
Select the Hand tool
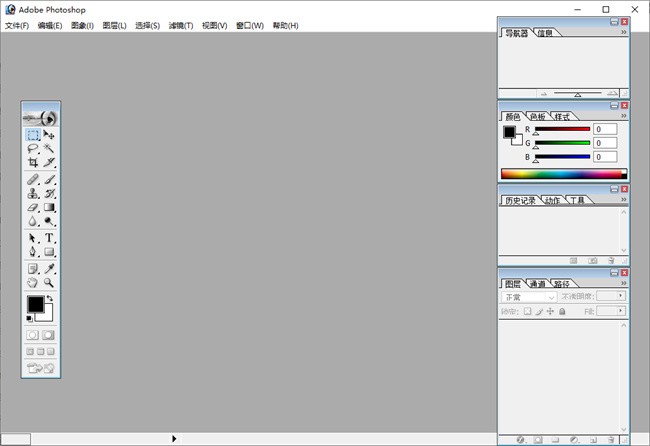[33, 283]
